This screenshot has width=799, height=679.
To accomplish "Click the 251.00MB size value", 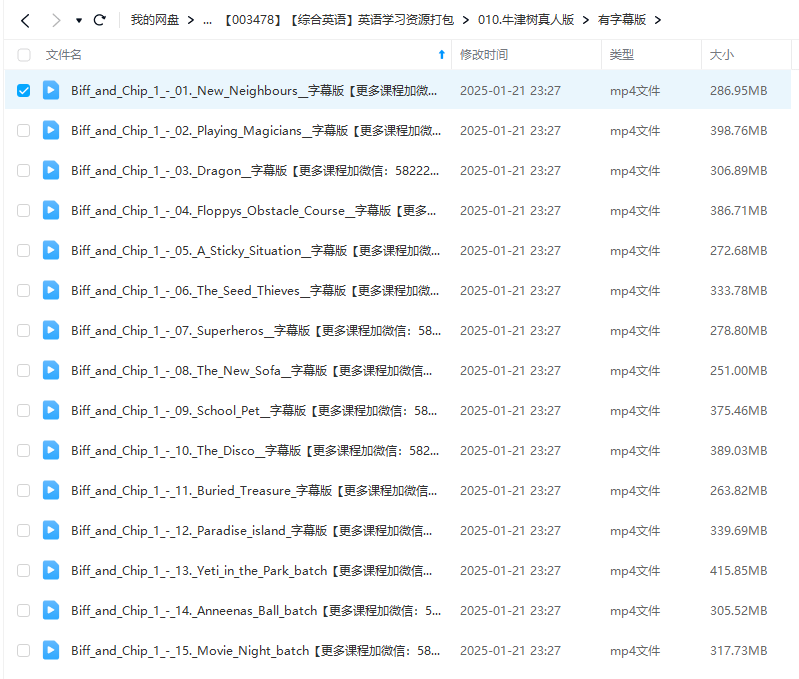I will (x=738, y=370).
